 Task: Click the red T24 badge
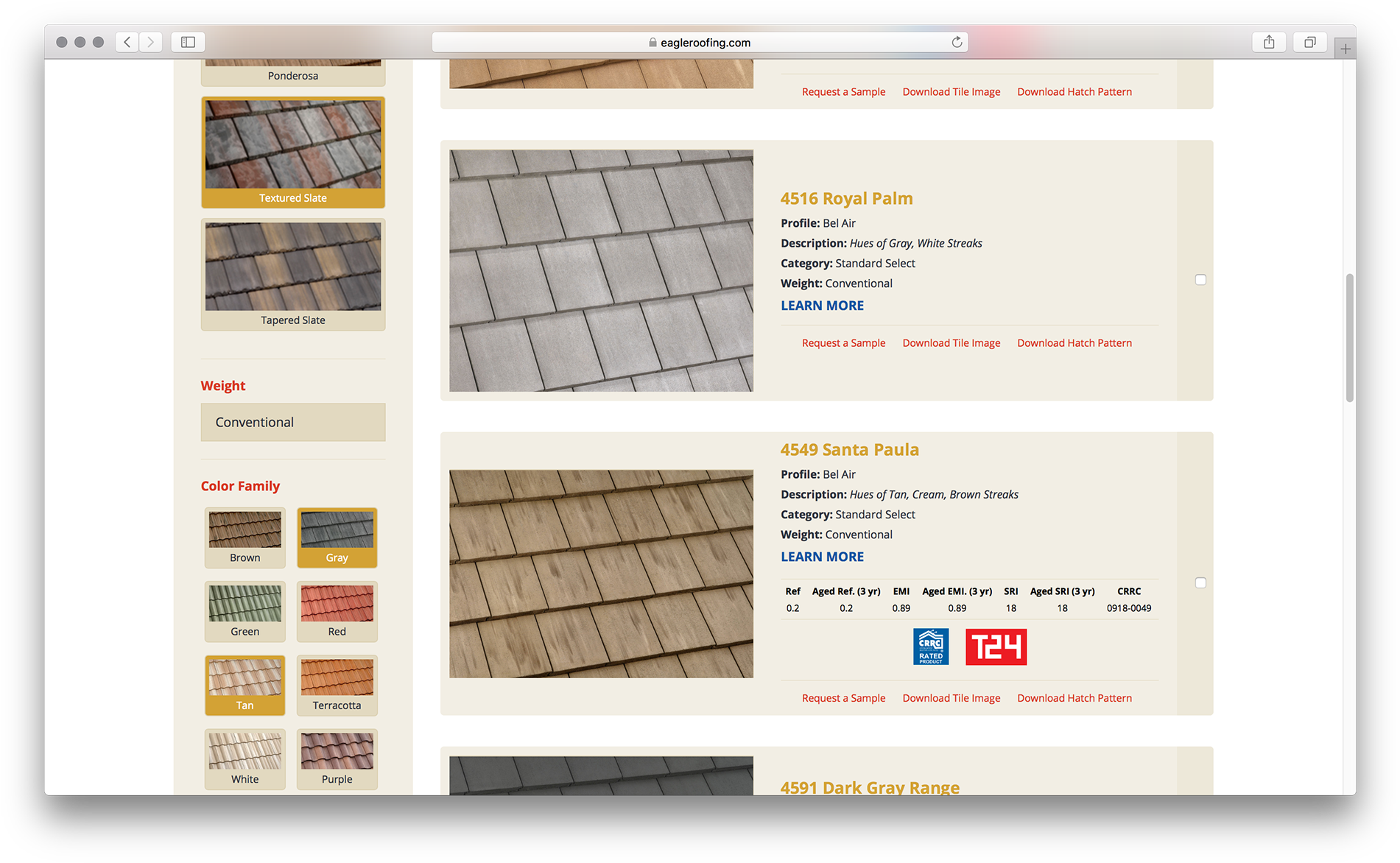coord(996,647)
